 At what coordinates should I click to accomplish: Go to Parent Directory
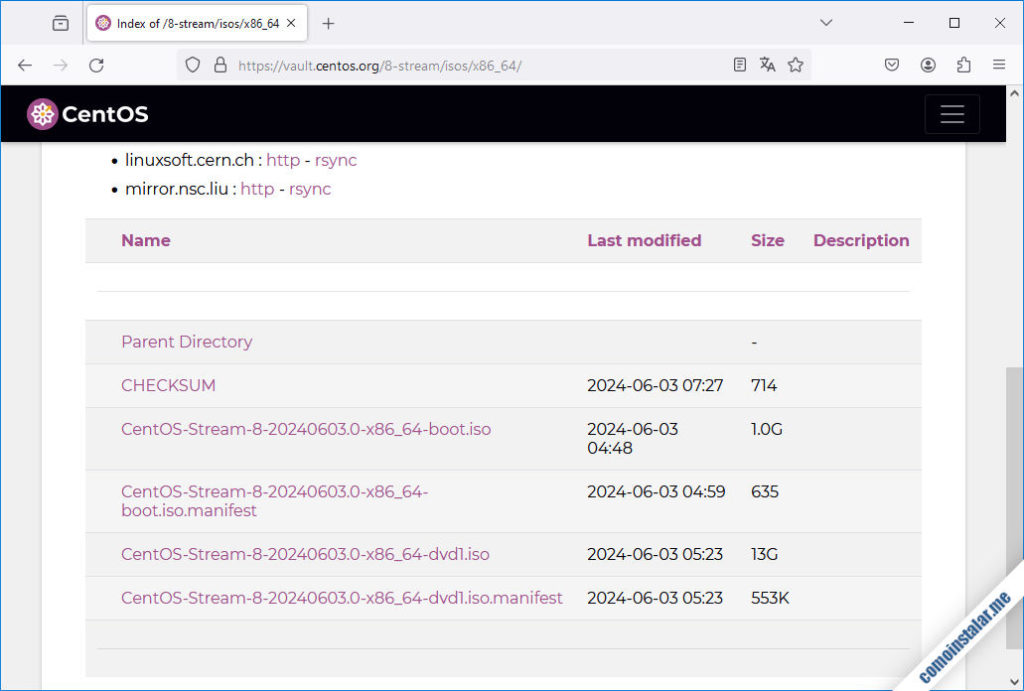coord(187,342)
